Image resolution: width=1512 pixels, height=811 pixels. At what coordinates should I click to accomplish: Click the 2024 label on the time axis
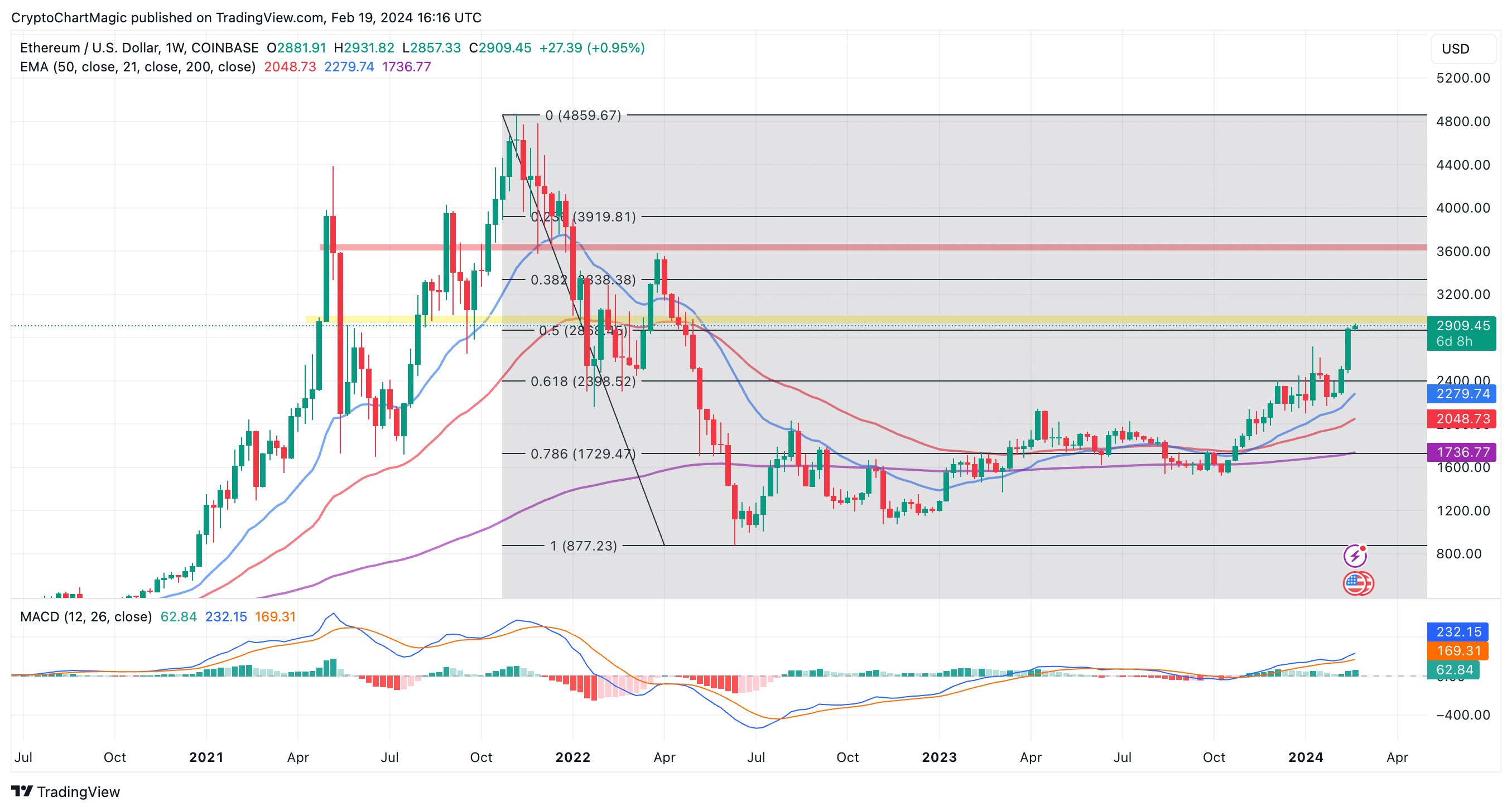(x=1306, y=757)
